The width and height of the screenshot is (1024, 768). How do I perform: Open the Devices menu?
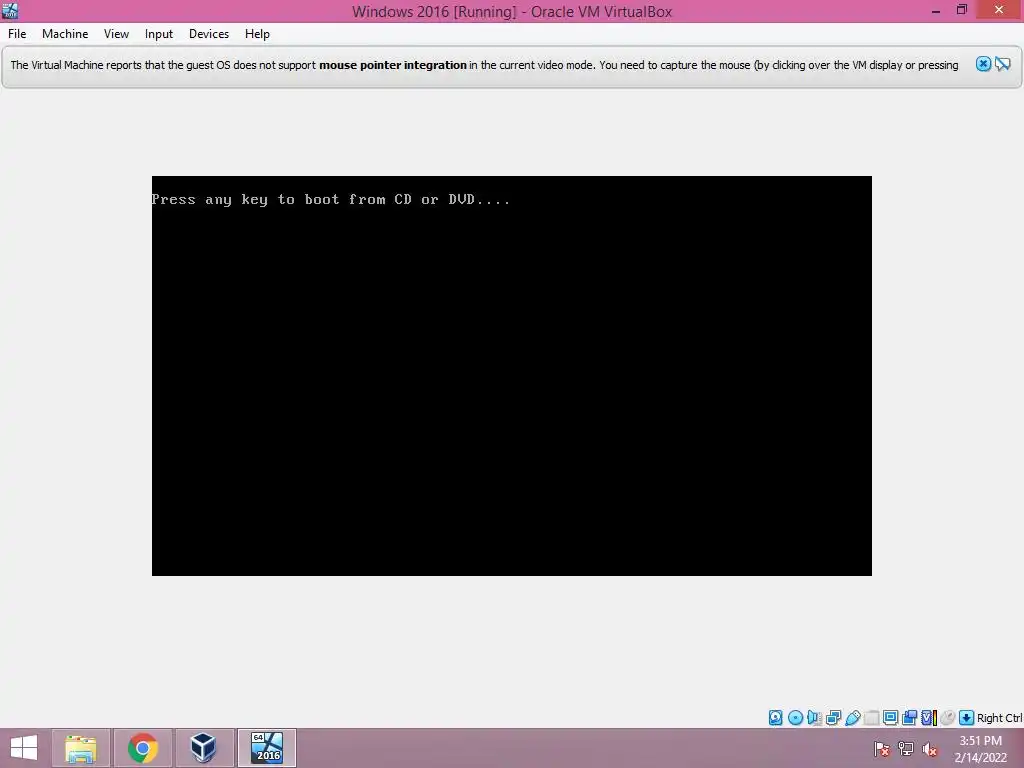pyautogui.click(x=209, y=34)
